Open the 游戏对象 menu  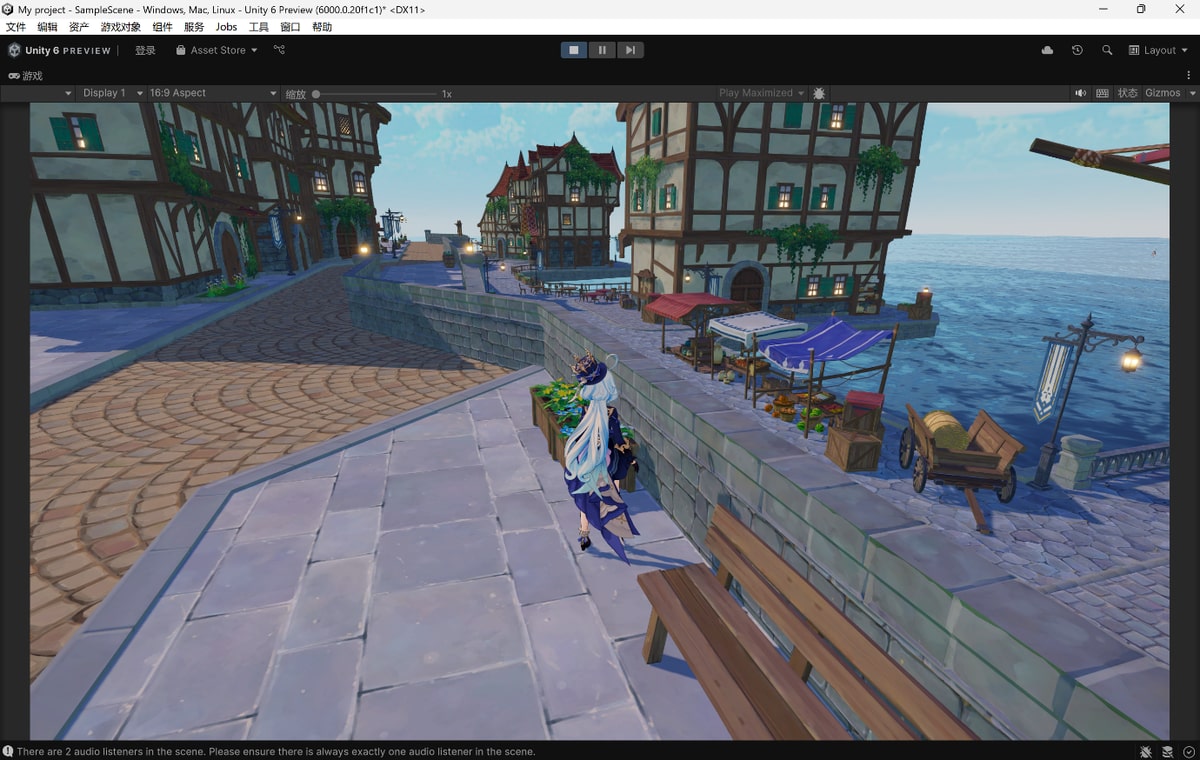pyautogui.click(x=120, y=27)
